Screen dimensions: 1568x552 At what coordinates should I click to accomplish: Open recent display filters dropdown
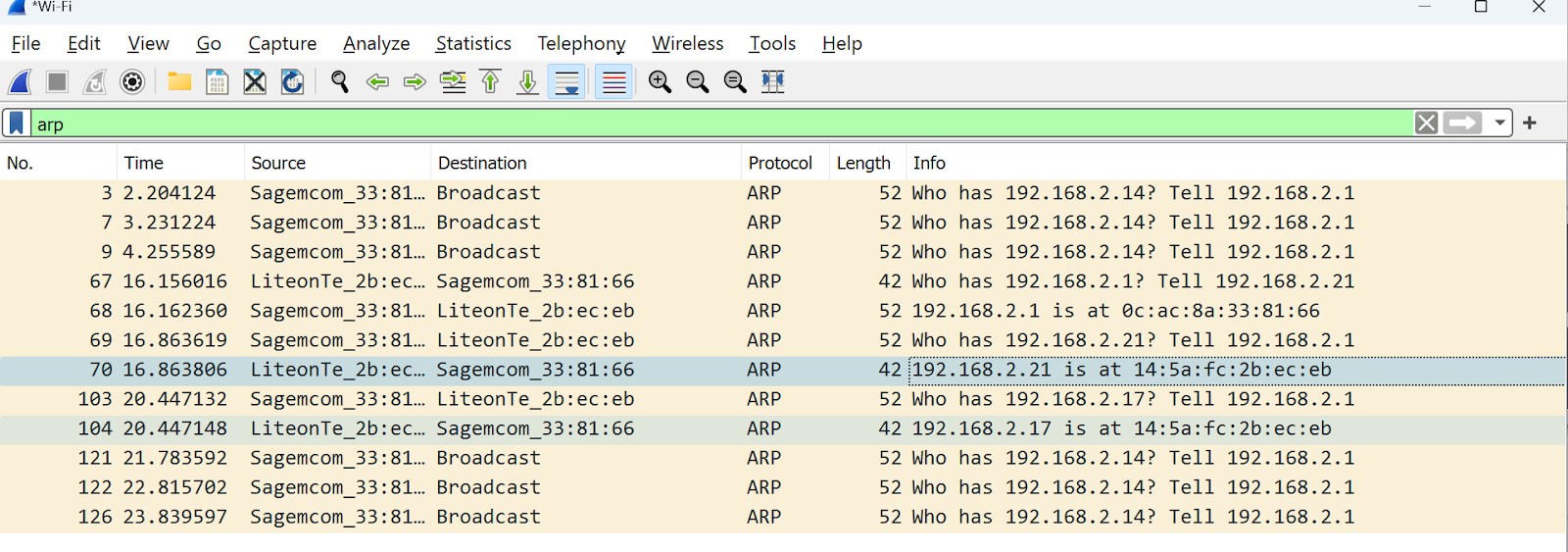pyautogui.click(x=1499, y=124)
